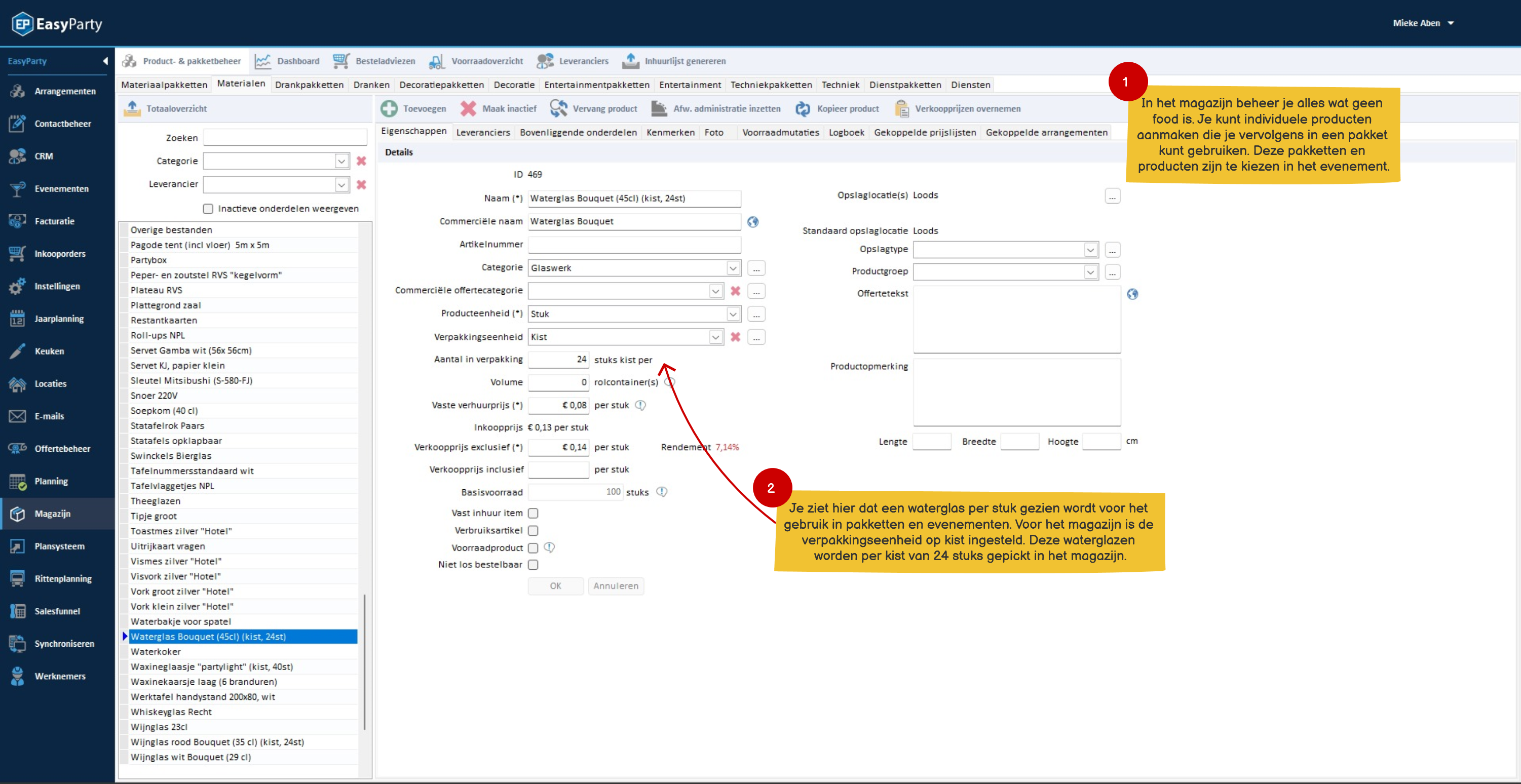Screen dimensions: 1521x784
Task: Open Besteladviezen from top toolbar
Action: pyautogui.click(x=374, y=61)
